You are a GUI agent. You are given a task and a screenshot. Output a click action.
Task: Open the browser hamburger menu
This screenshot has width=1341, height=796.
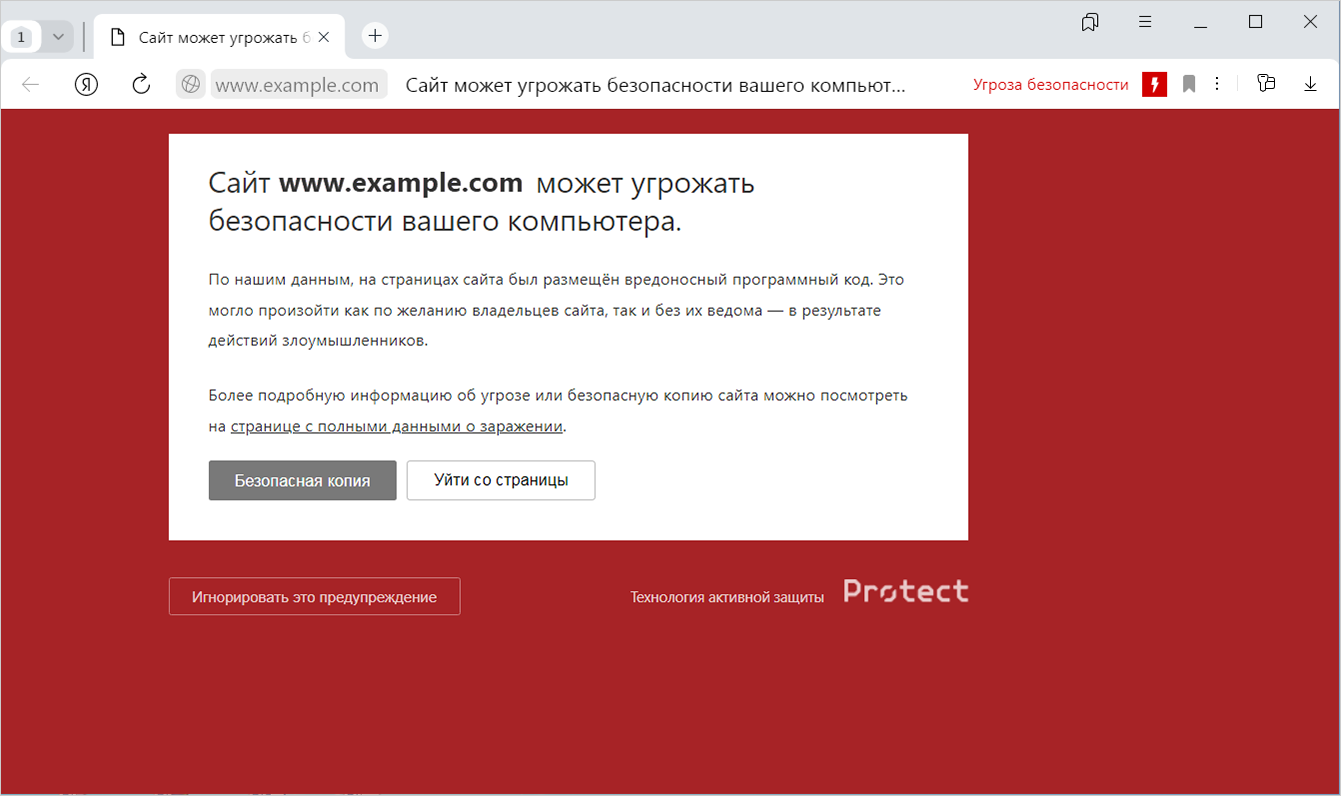(1146, 22)
